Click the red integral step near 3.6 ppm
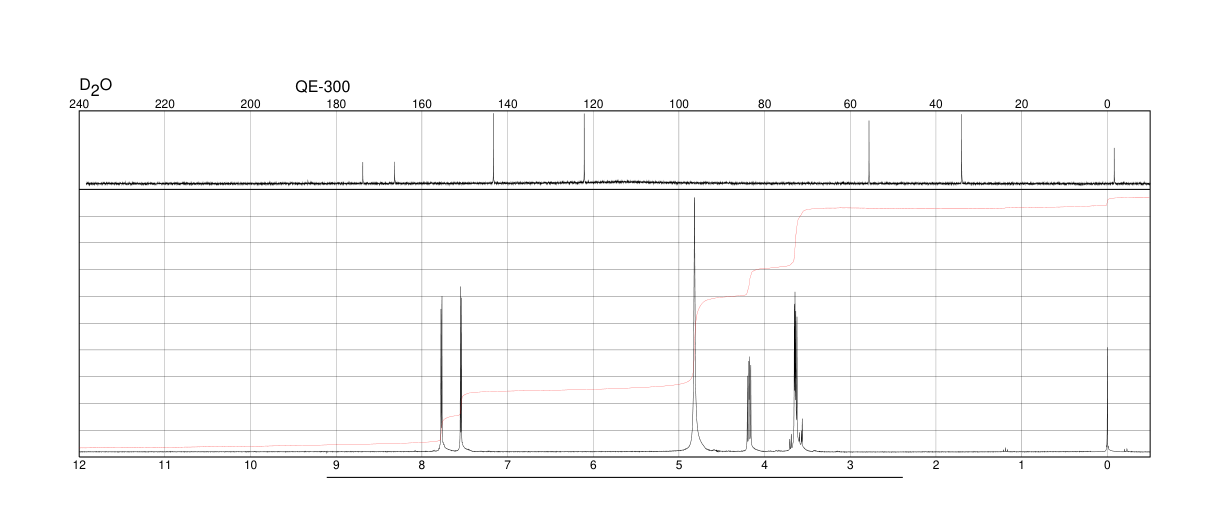The width and height of the screenshot is (1224, 528). click(x=796, y=238)
